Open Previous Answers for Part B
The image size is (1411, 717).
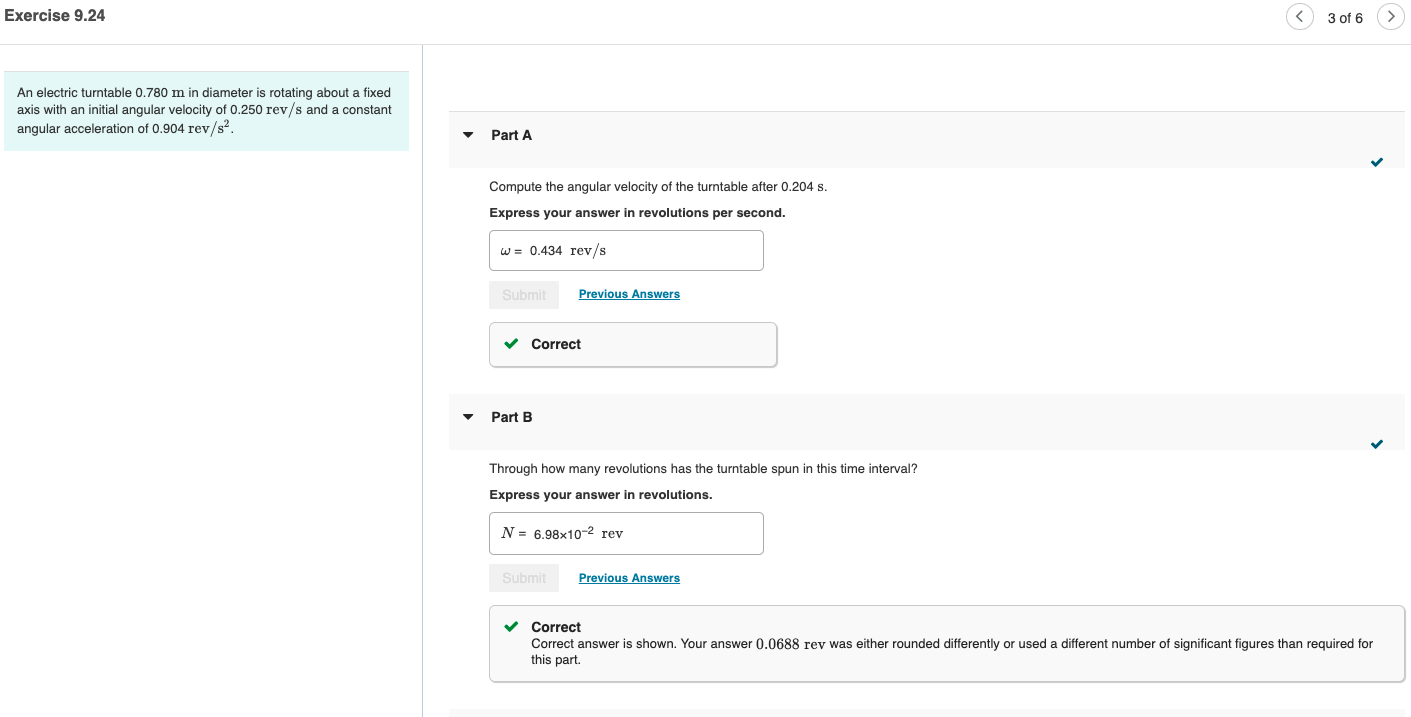tap(629, 578)
